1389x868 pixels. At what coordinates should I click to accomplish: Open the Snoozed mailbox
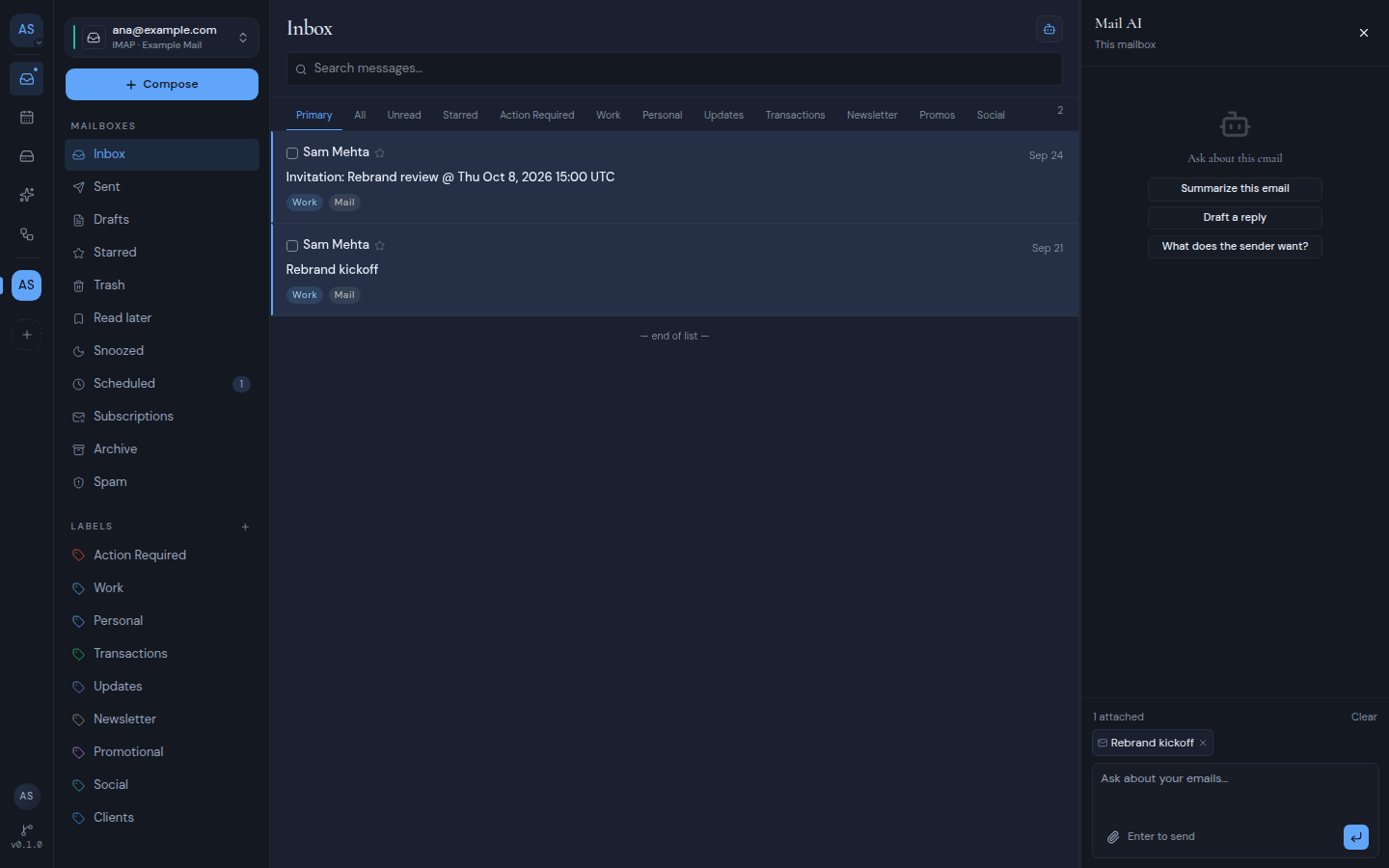tap(162, 351)
